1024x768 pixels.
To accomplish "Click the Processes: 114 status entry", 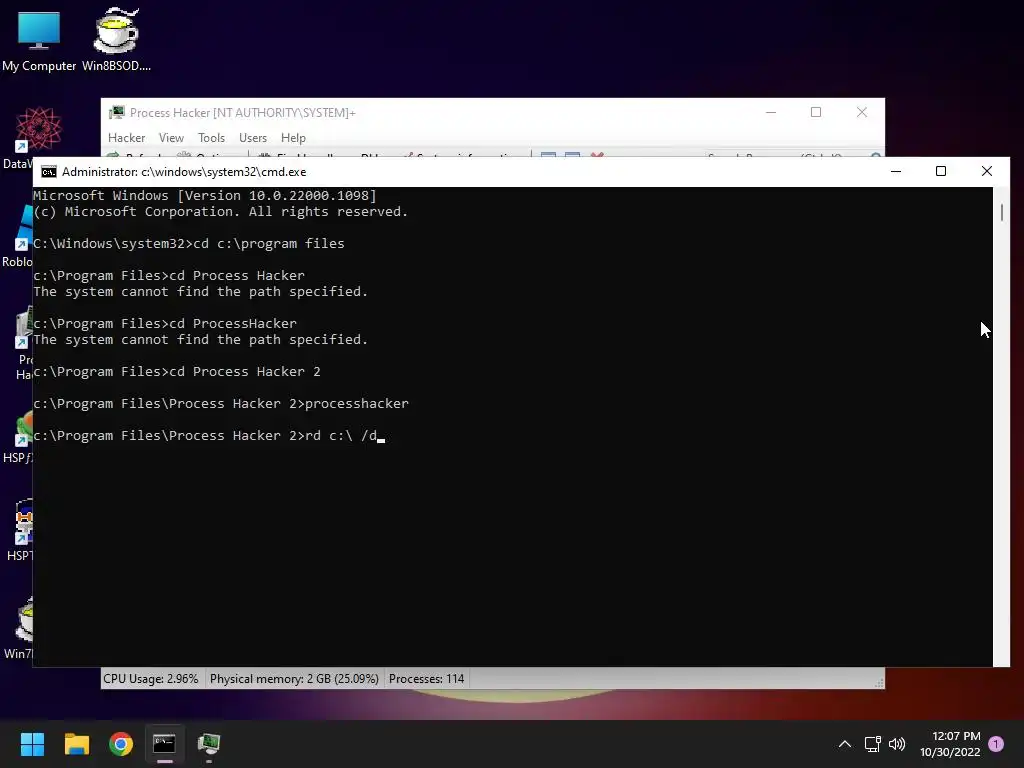I will click(x=426, y=679).
